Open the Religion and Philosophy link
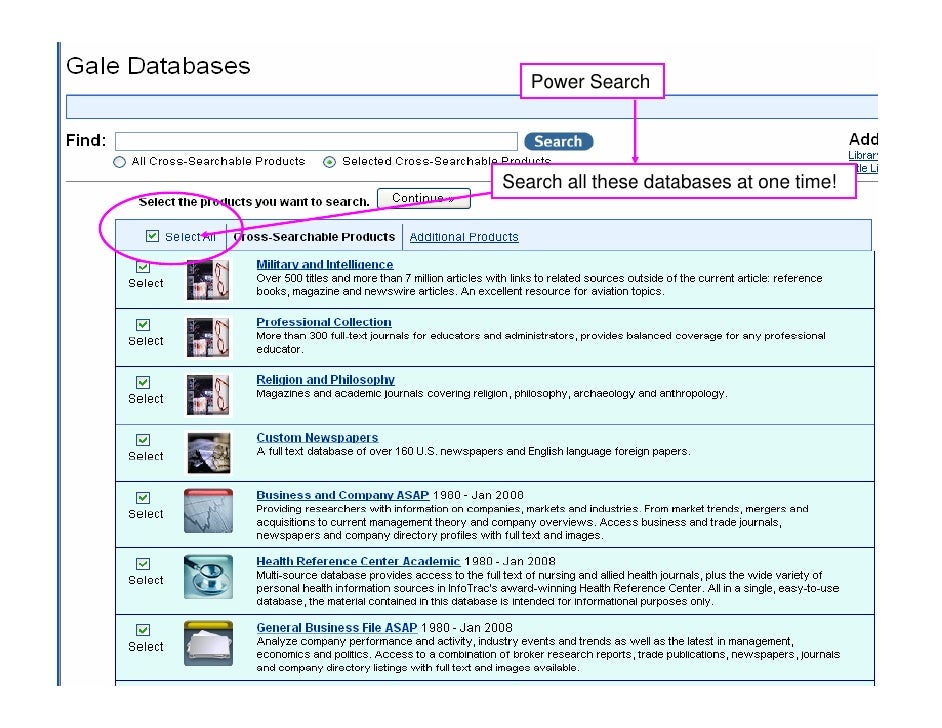This screenshot has height=728, width=942. [x=325, y=380]
